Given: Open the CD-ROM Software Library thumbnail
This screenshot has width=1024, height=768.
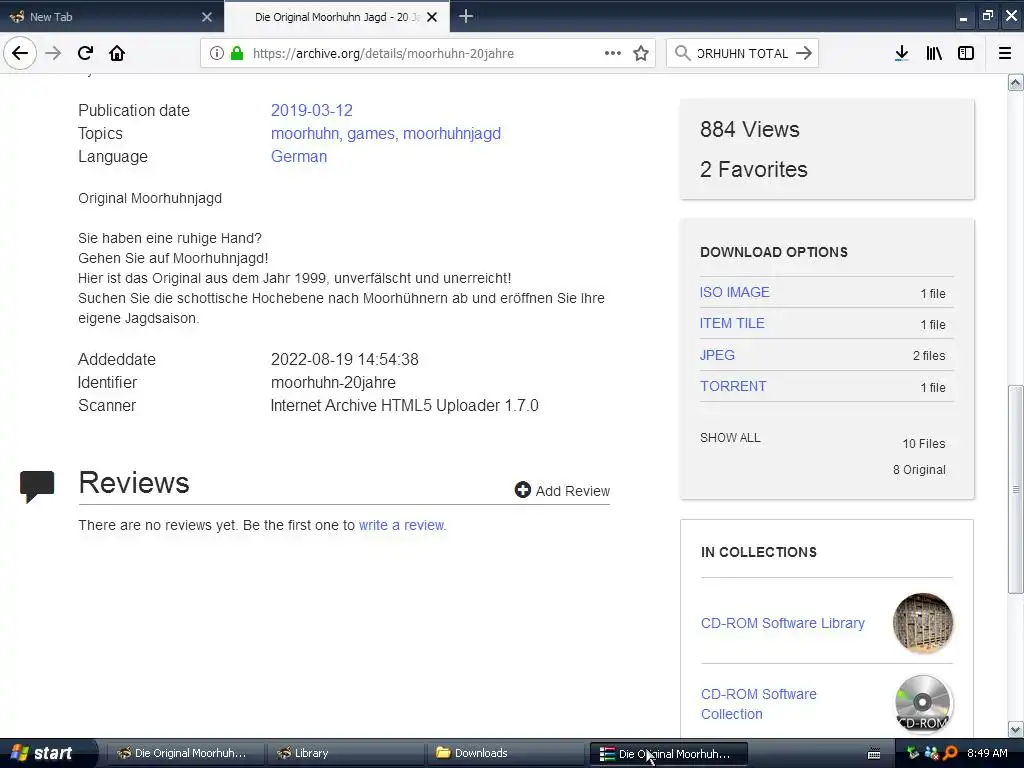Looking at the screenshot, I should tap(923, 623).
